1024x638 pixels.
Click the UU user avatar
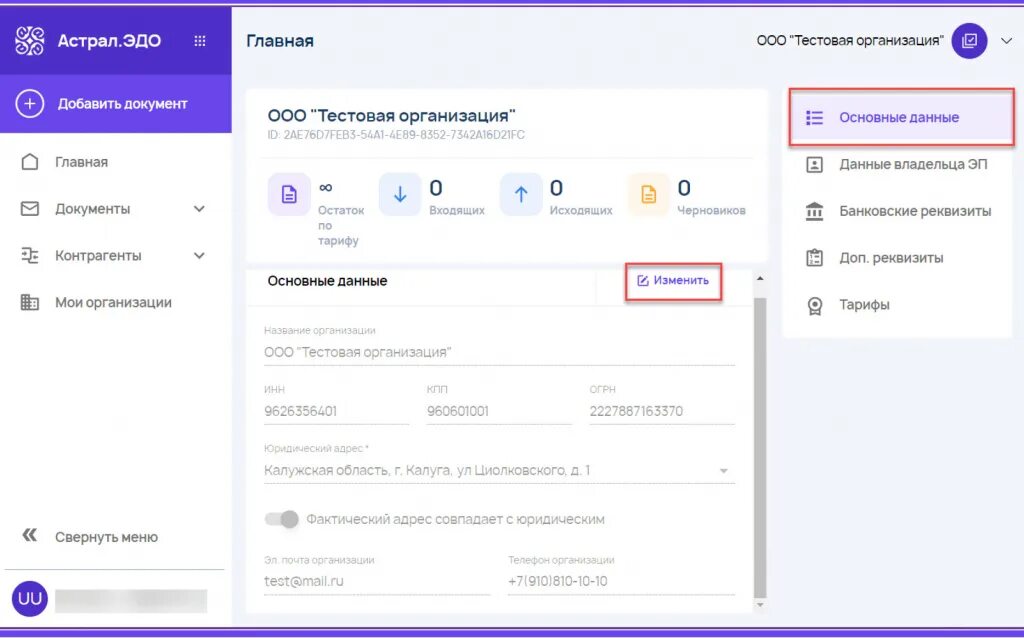click(x=29, y=599)
